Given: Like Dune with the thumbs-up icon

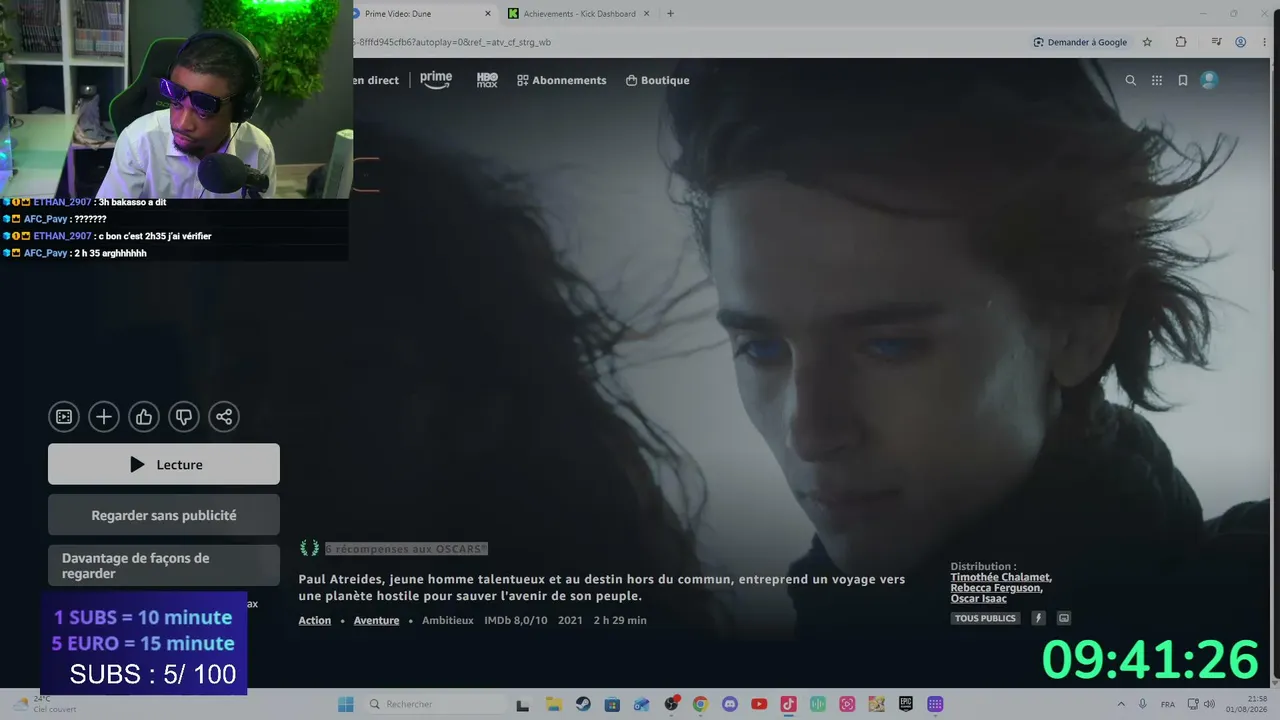Looking at the screenshot, I should click(144, 417).
